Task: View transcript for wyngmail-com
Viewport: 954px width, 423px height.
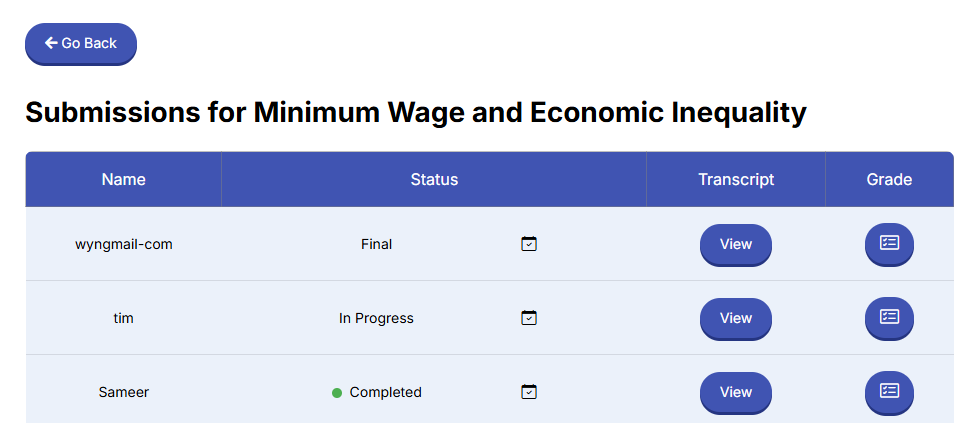Action: point(736,245)
